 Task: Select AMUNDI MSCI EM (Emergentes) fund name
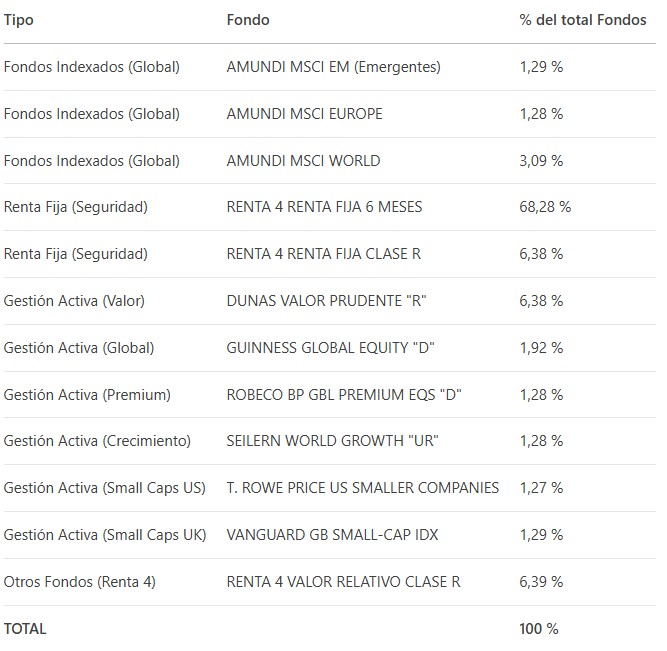334,67
